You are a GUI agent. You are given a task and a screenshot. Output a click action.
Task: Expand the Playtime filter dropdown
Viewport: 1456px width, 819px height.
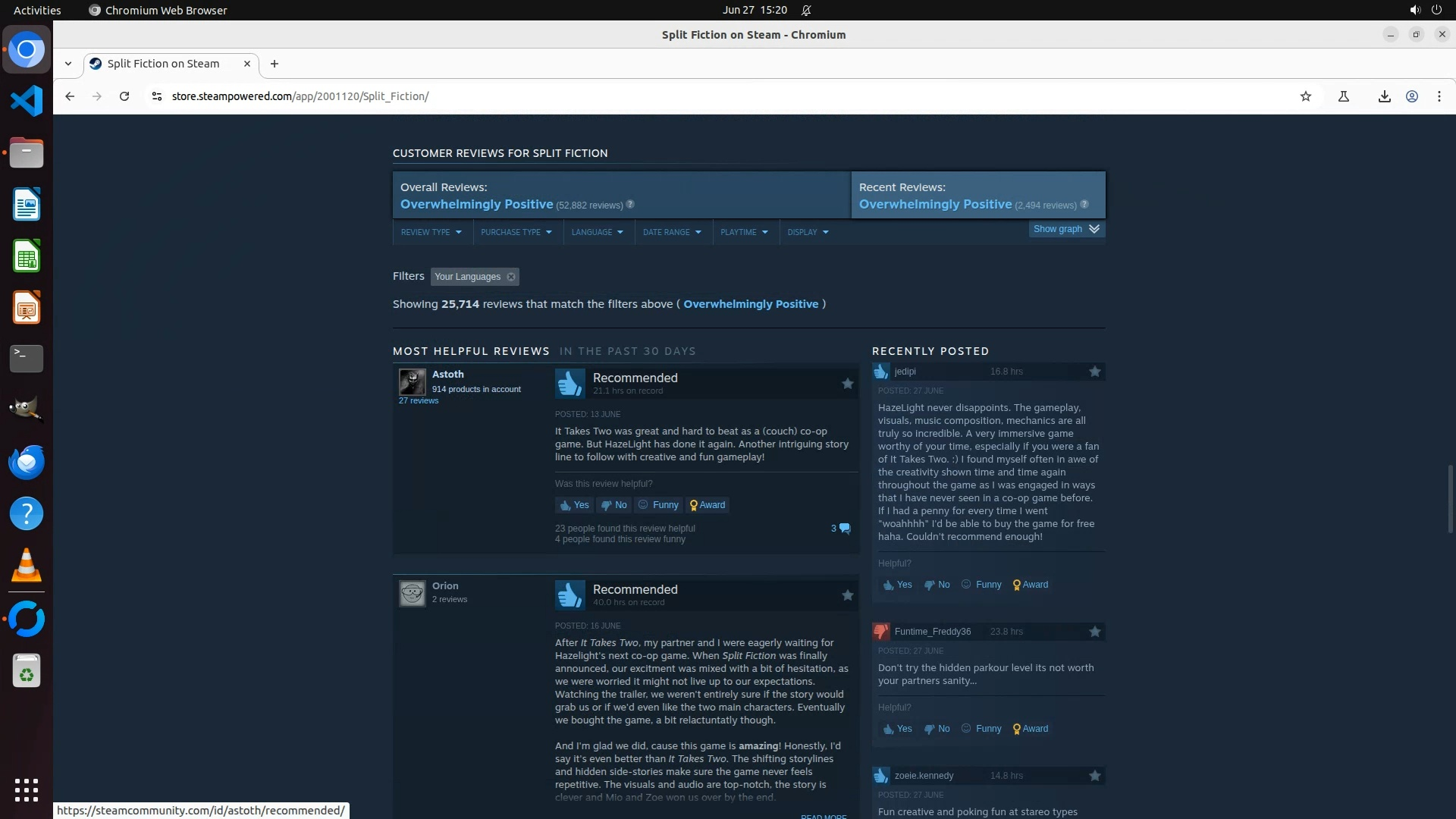click(744, 232)
